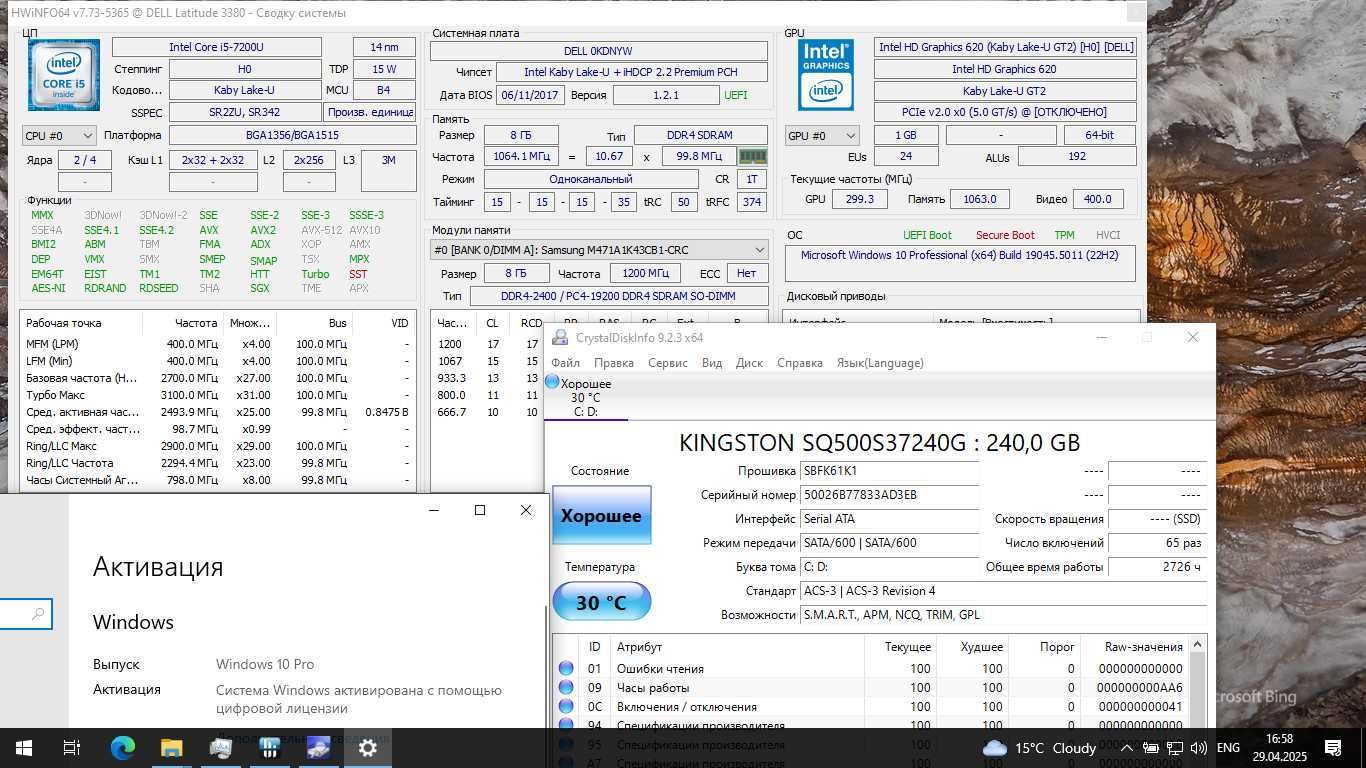Switch to the Settings gear on the taskbar

pos(367,748)
